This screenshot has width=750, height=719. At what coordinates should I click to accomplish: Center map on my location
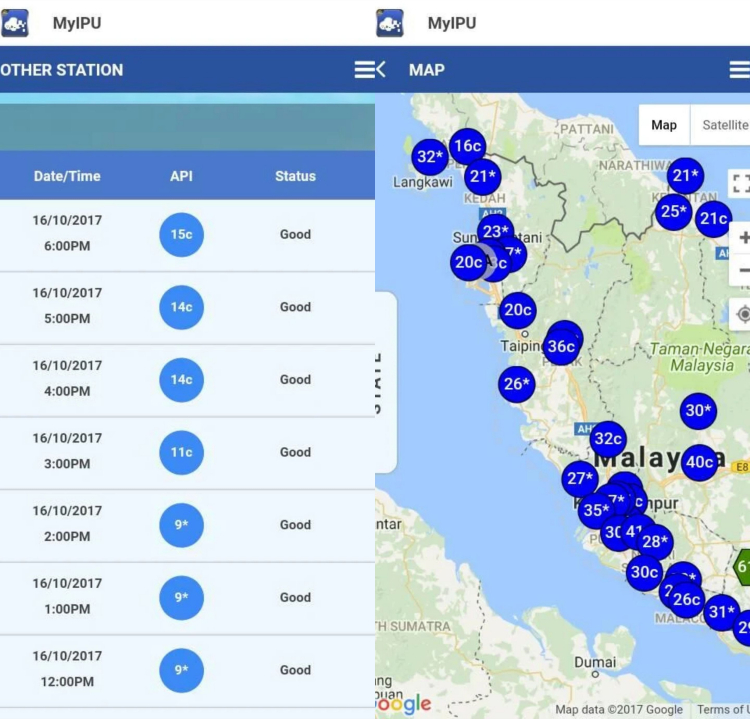pos(741,314)
